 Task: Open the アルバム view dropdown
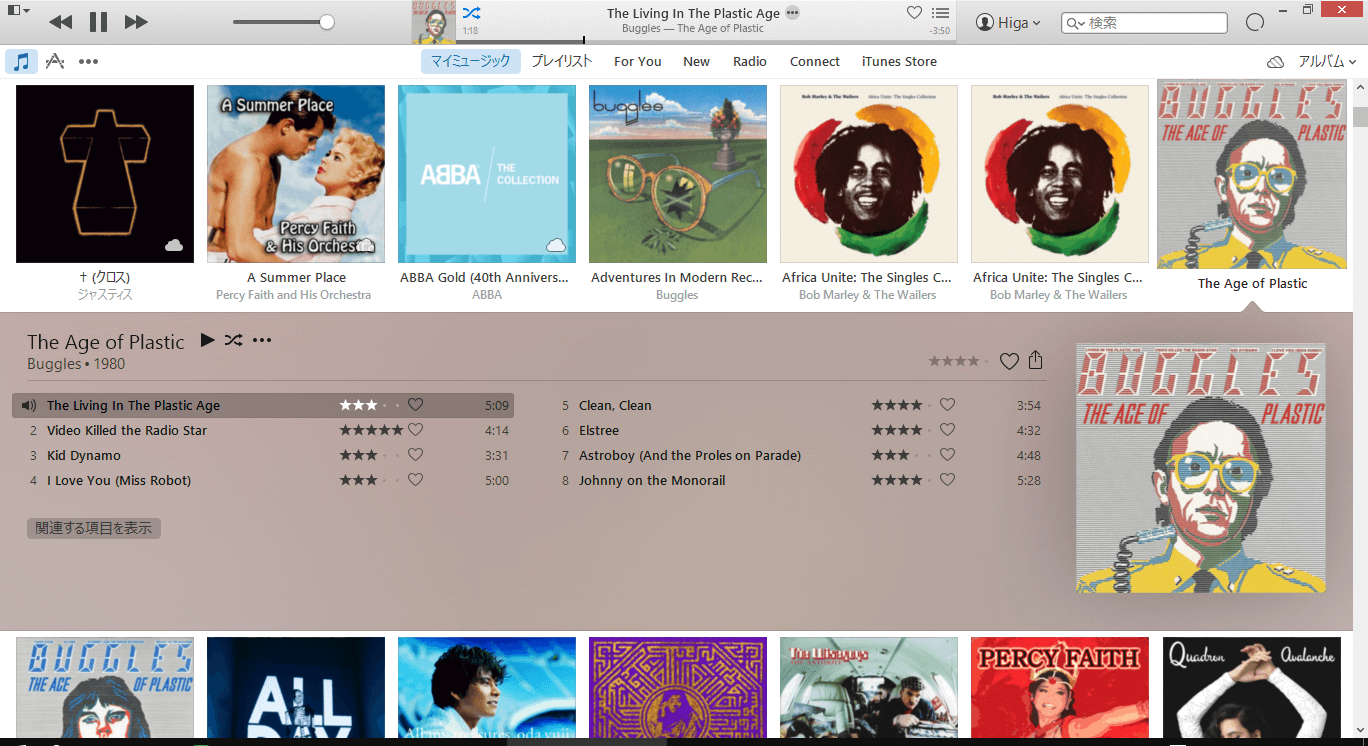[x=1327, y=61]
